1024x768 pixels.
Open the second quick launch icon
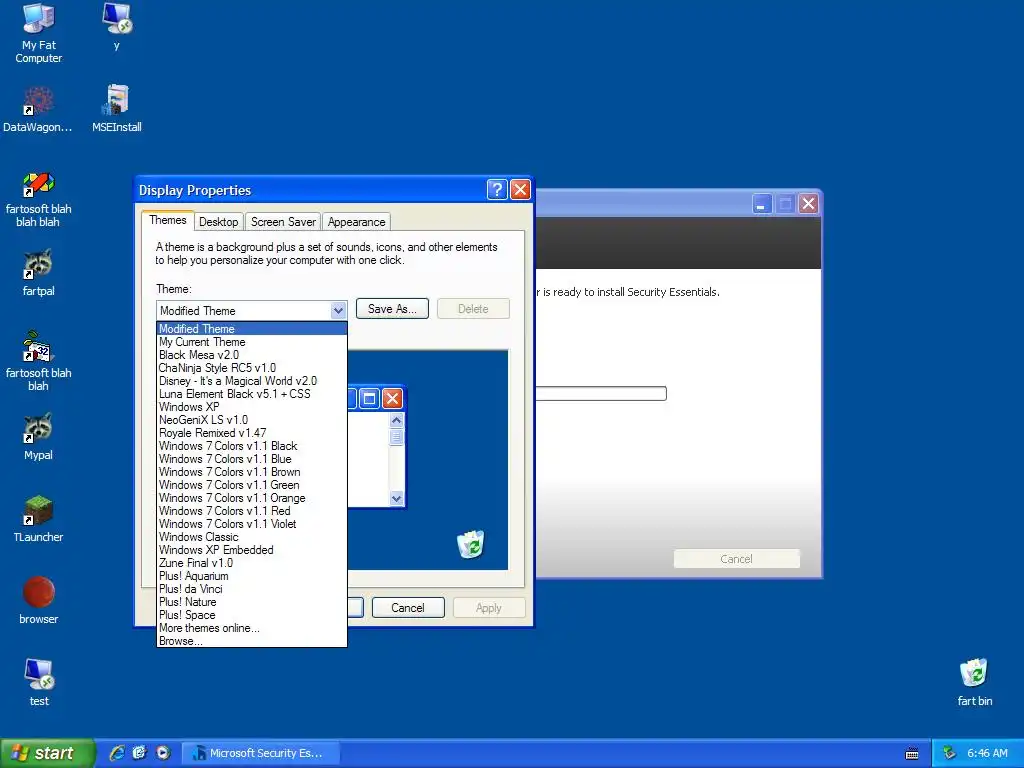pos(140,753)
